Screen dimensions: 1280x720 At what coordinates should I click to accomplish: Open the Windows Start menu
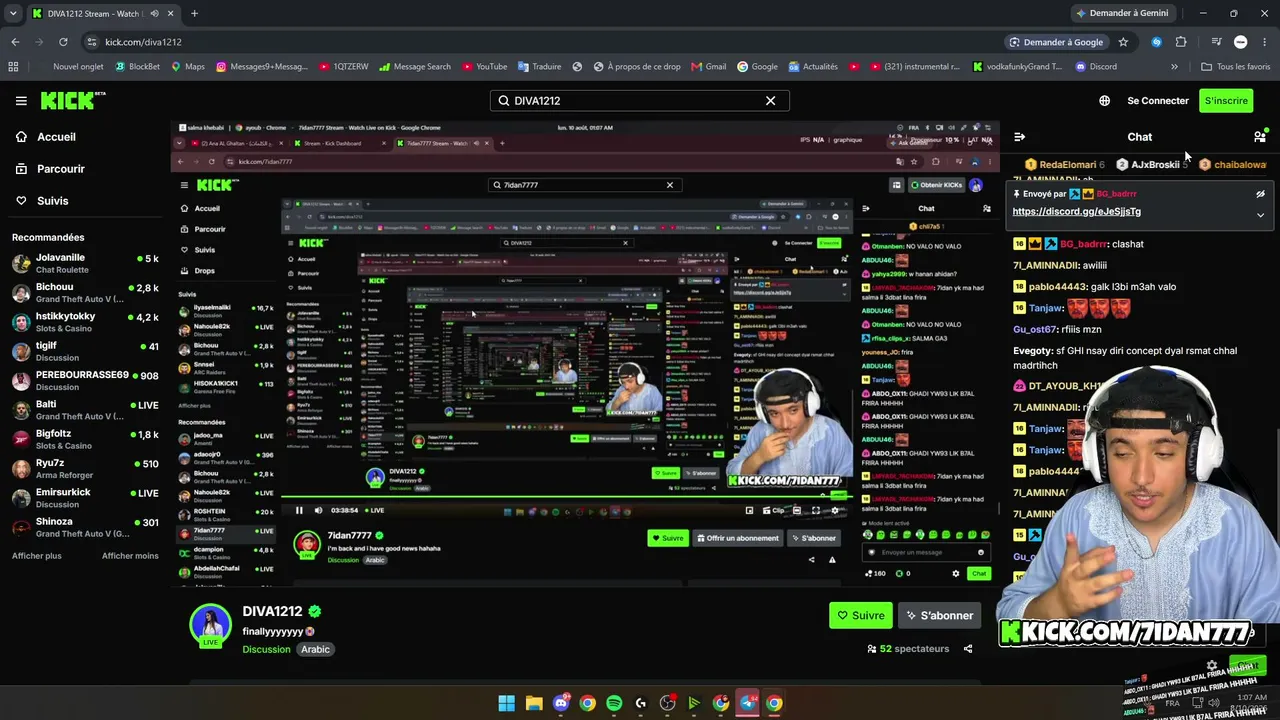click(x=507, y=703)
